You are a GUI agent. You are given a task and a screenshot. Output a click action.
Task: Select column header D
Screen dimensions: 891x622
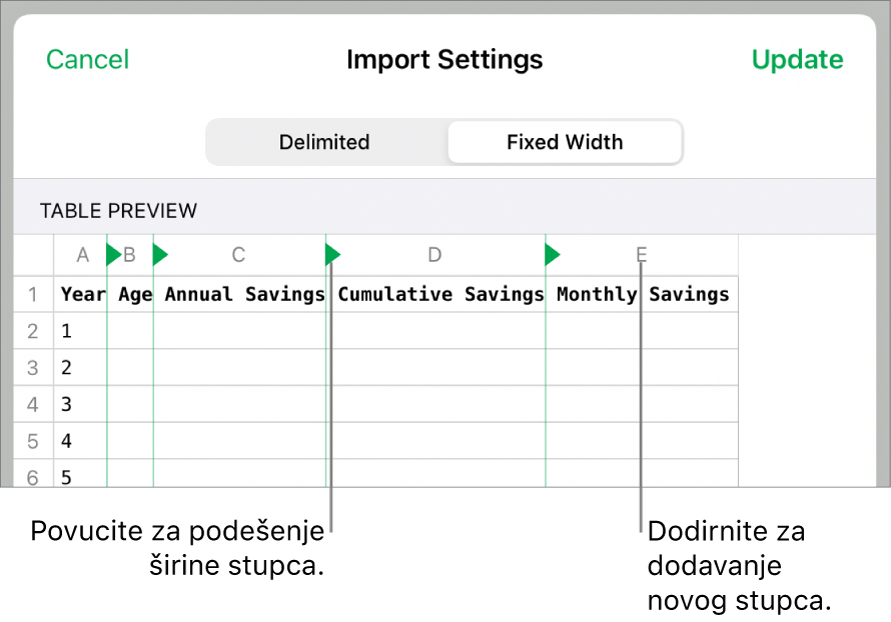pyautogui.click(x=434, y=255)
